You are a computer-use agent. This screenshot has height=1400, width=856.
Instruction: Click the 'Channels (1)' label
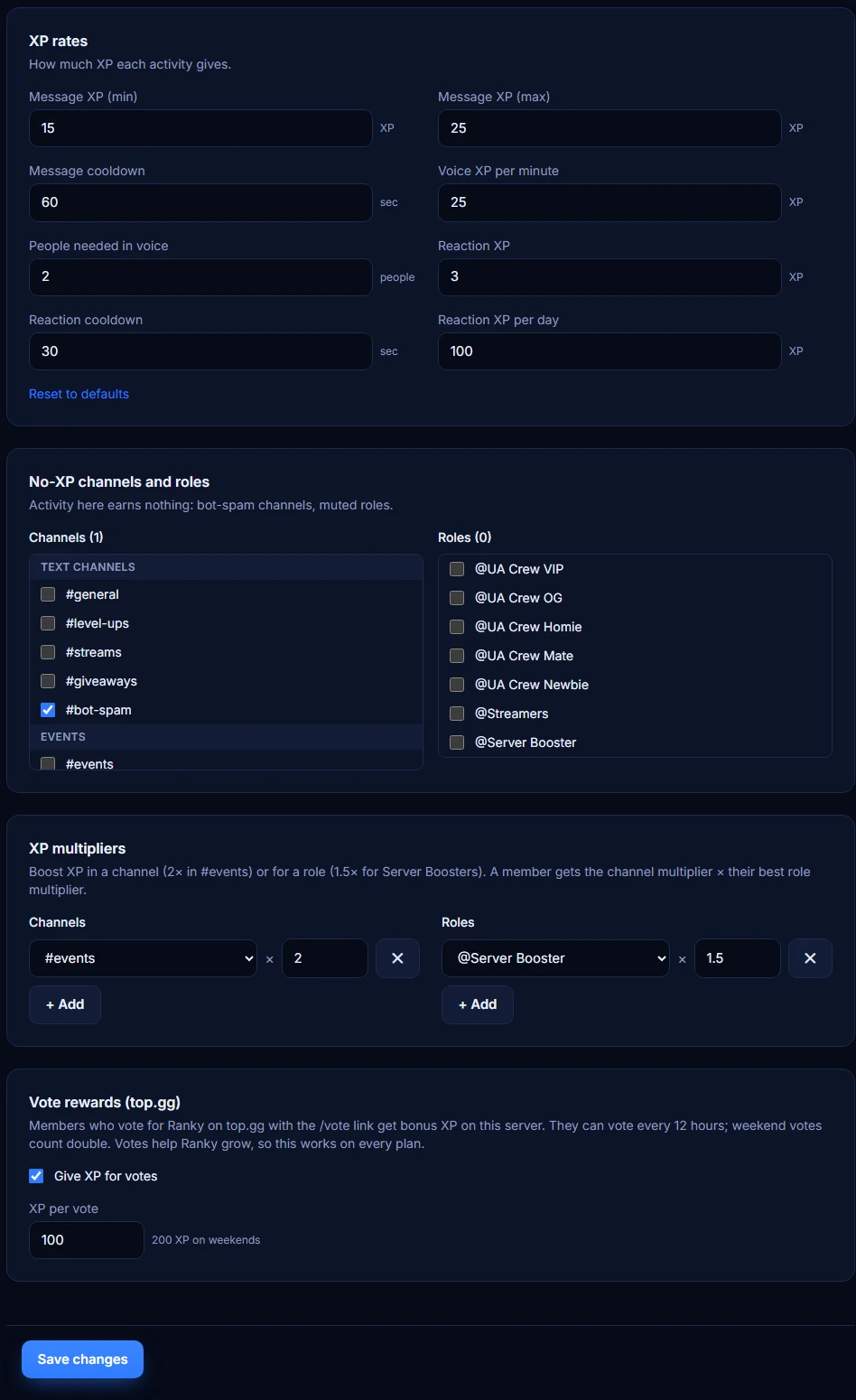(x=66, y=537)
